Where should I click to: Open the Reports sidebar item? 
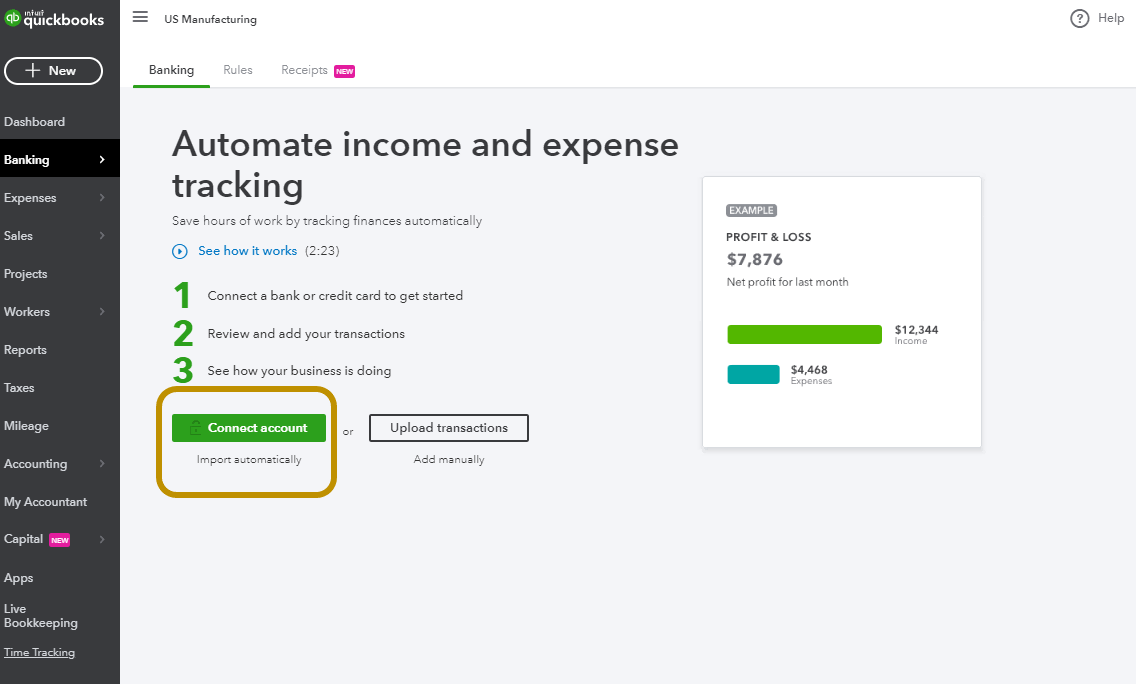[x=26, y=350]
